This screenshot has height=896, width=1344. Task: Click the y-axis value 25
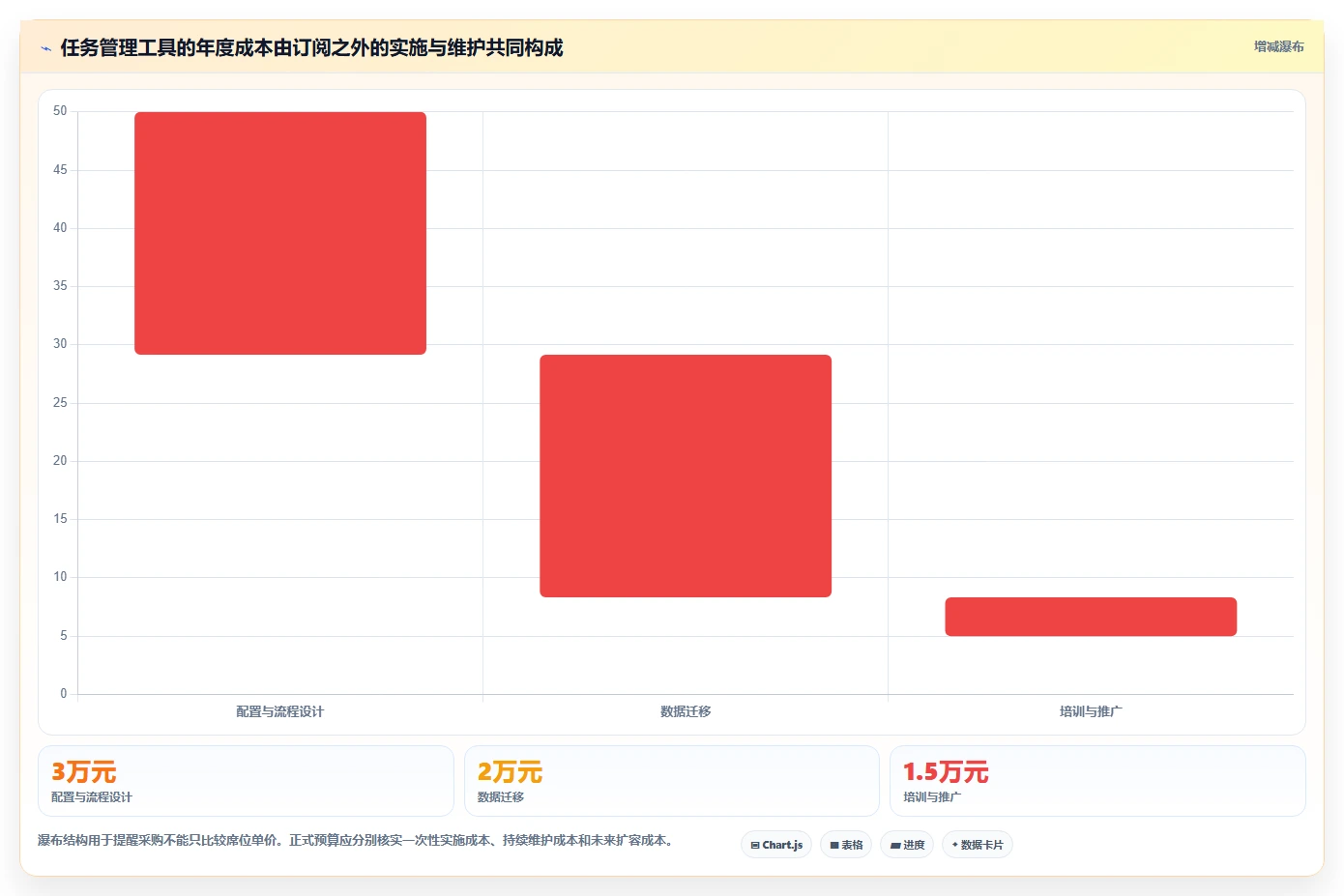coord(60,402)
